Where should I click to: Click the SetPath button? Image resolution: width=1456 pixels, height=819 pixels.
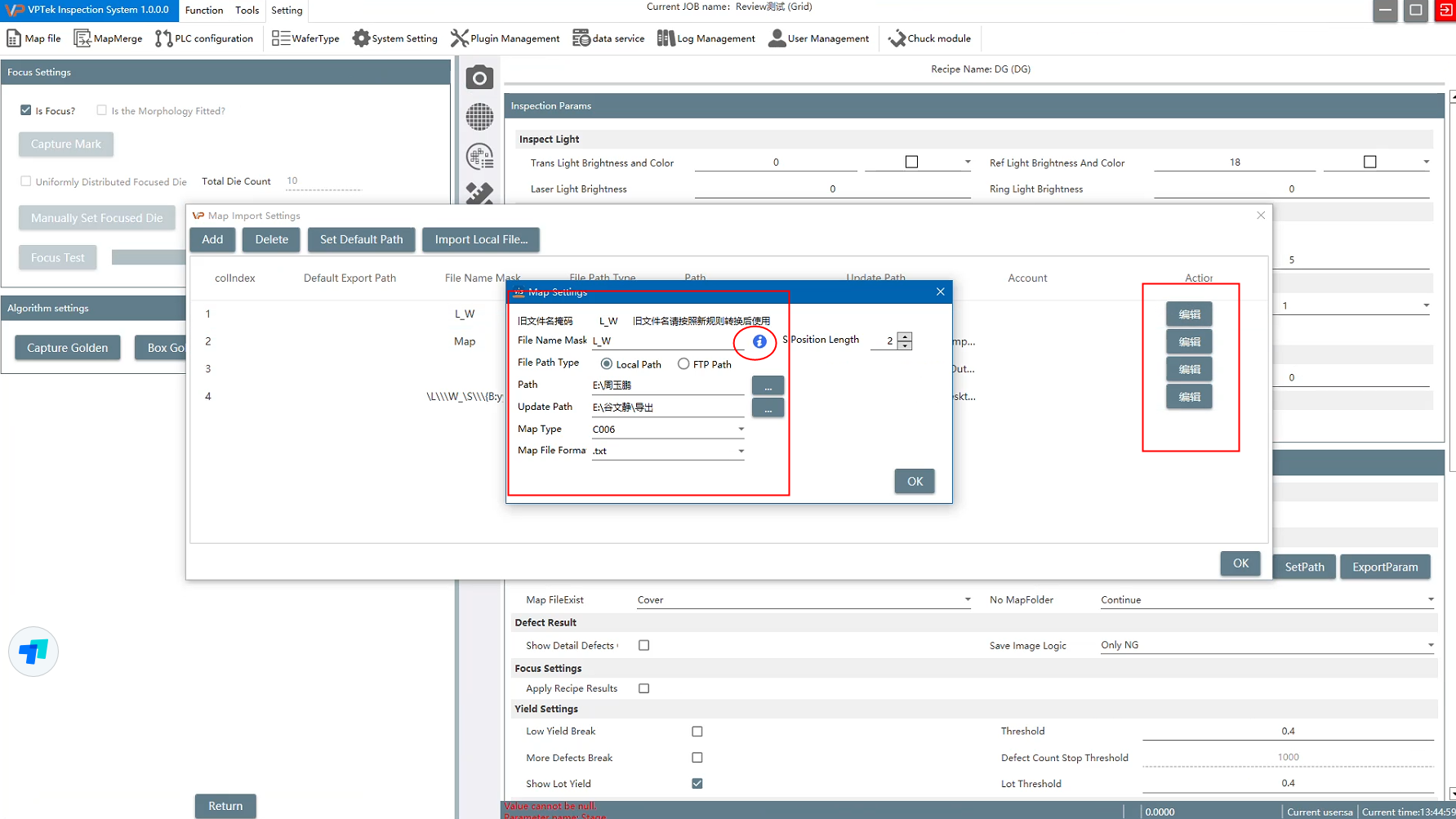pyautogui.click(x=1304, y=567)
